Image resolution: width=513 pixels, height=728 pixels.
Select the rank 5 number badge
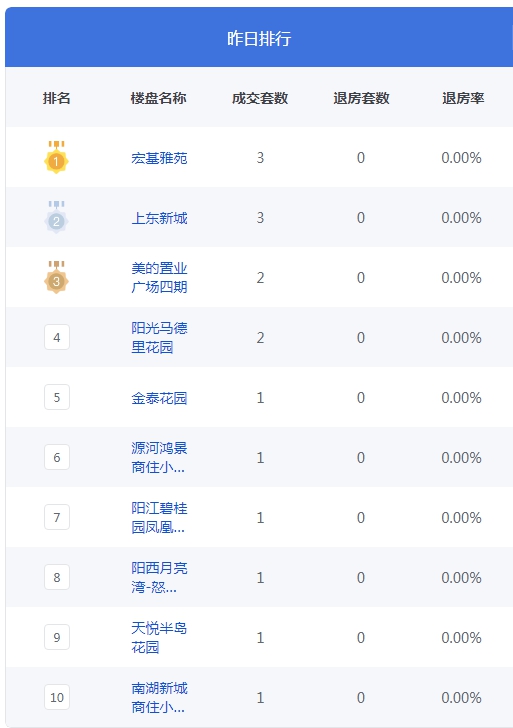point(57,397)
